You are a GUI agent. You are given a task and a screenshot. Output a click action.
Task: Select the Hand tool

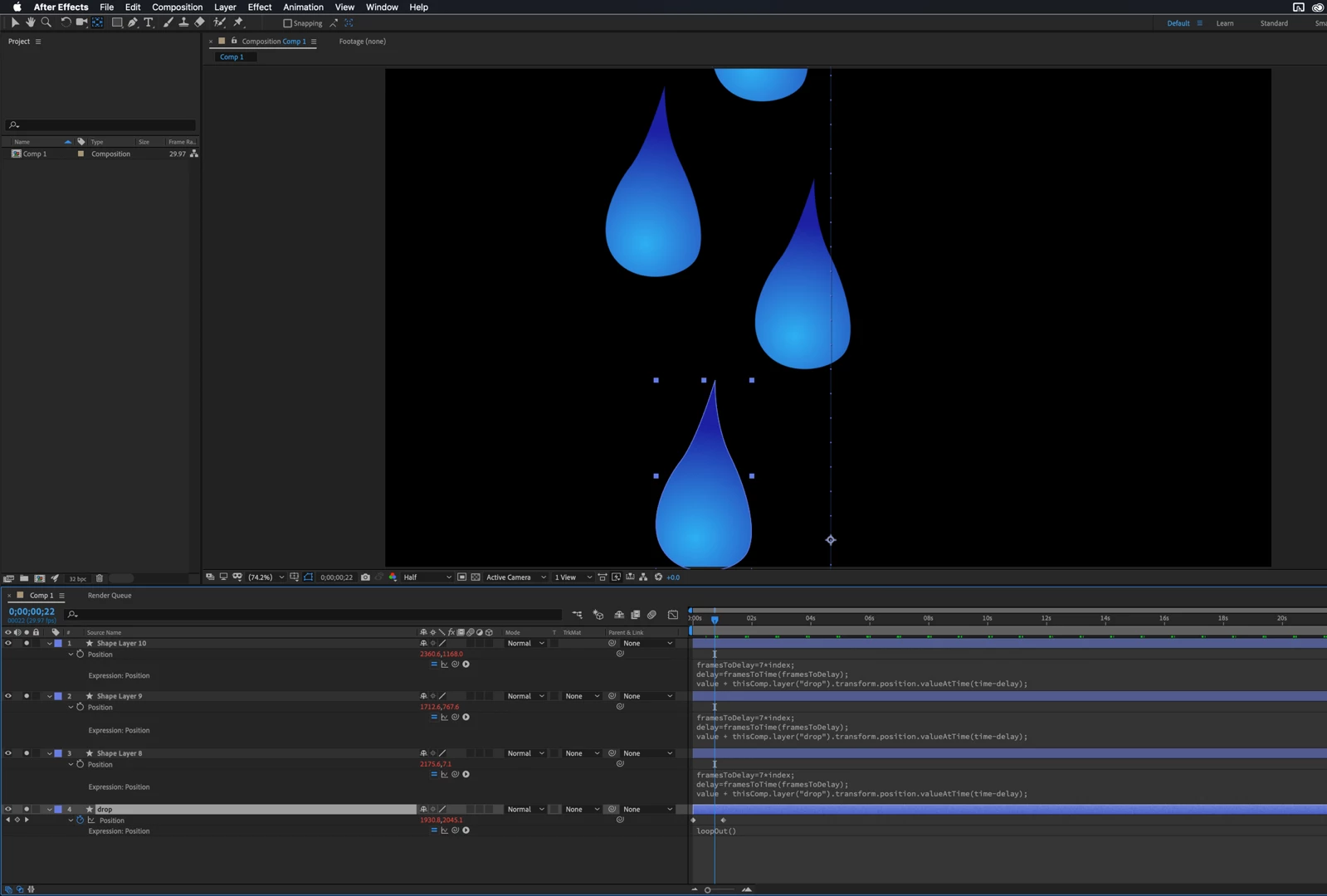point(30,22)
